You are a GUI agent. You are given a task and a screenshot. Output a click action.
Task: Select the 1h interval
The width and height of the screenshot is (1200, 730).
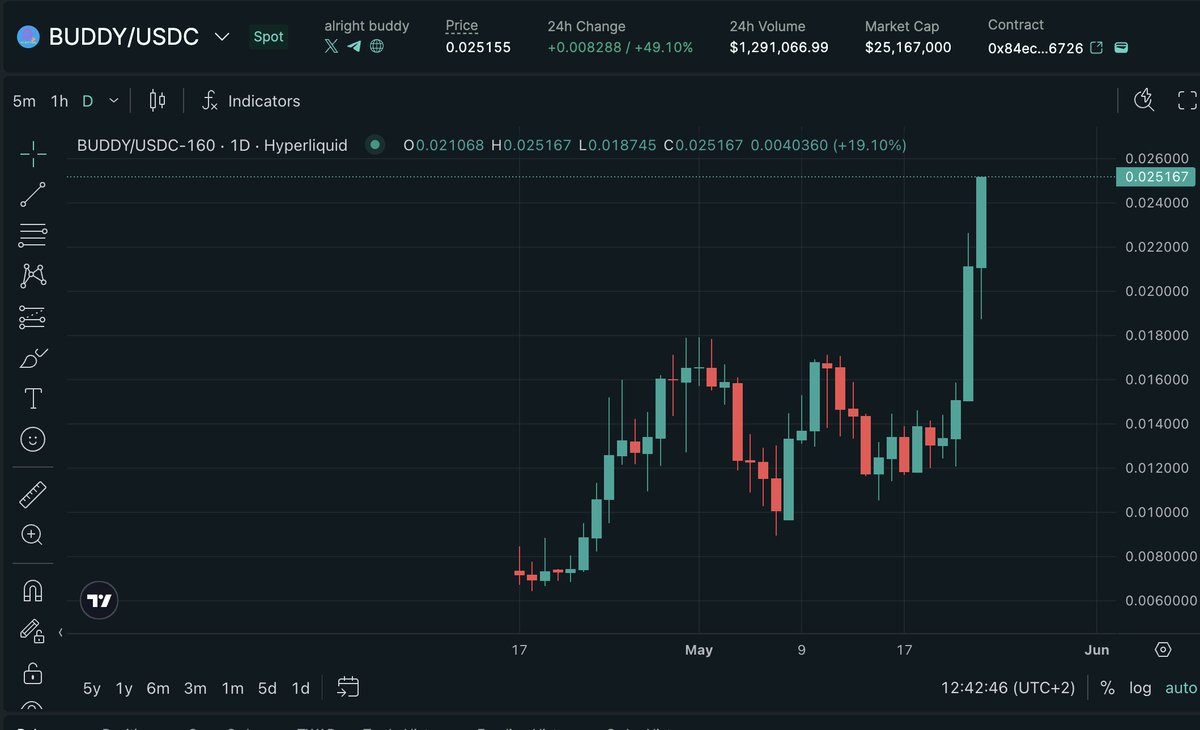coord(60,100)
